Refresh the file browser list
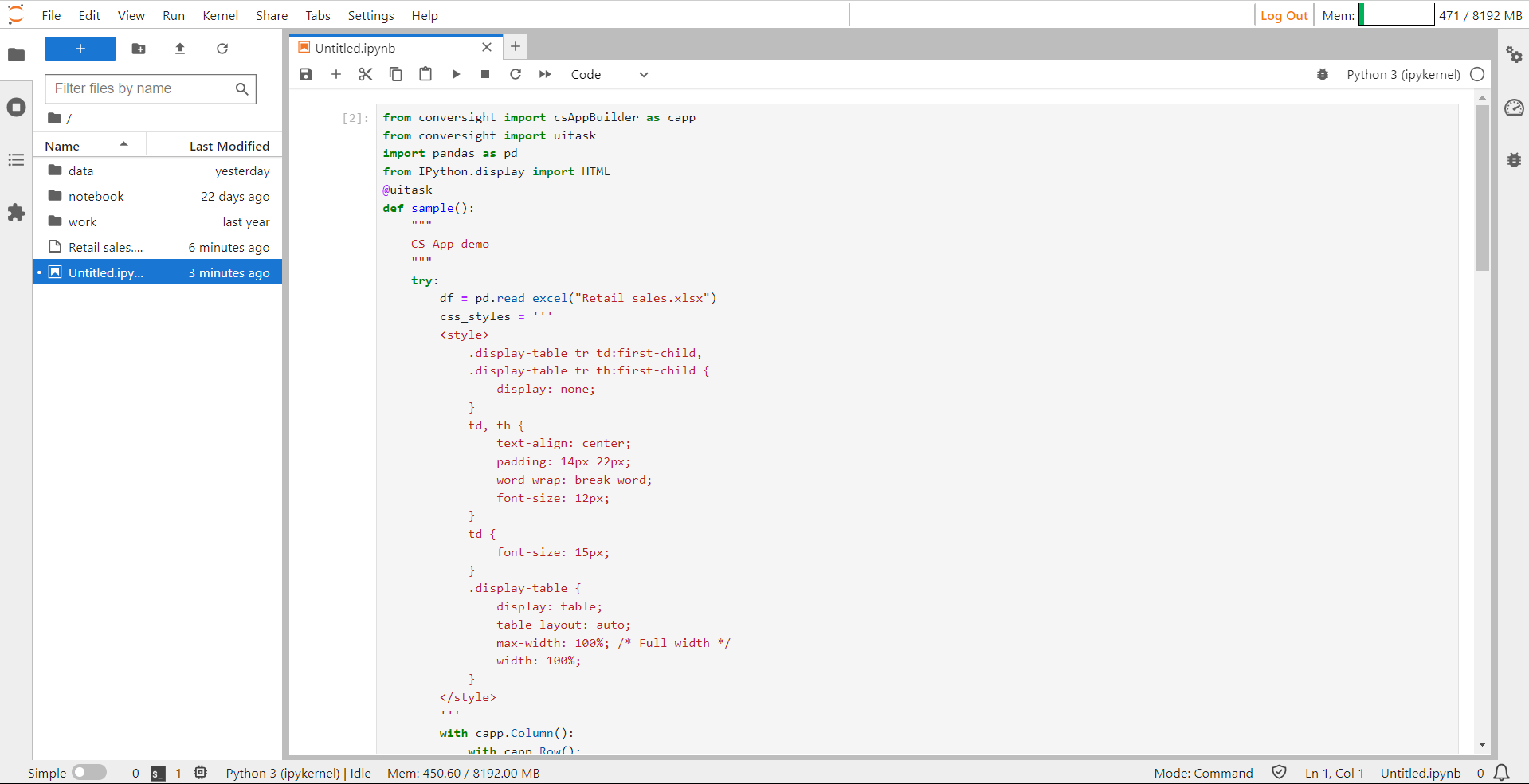 point(222,49)
